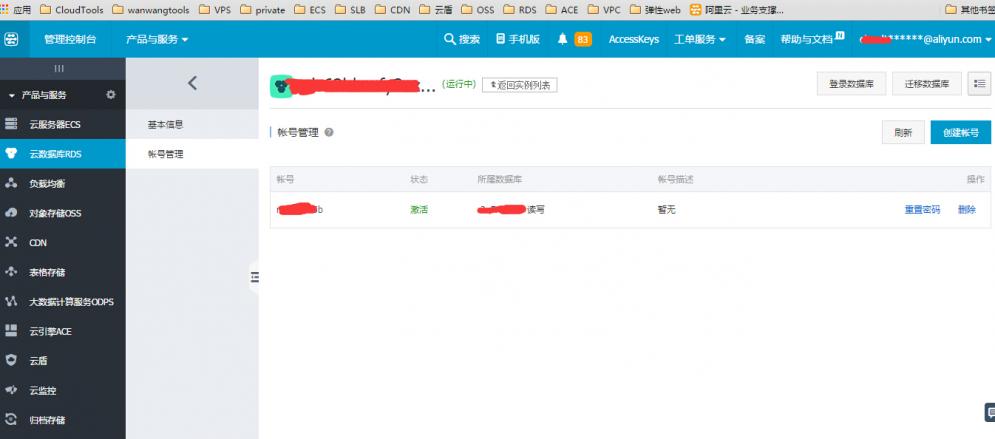Image resolution: width=995 pixels, height=439 pixels.
Task: Open the notification bell icon
Action: 563,39
